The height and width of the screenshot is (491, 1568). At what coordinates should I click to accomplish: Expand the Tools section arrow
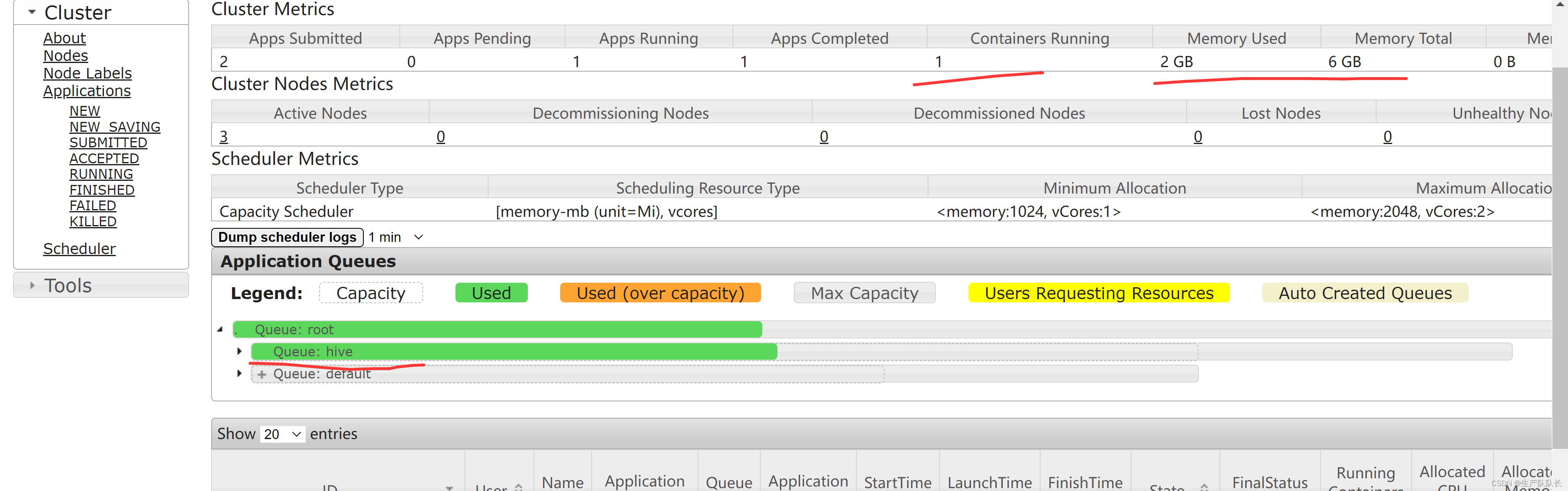click(32, 285)
